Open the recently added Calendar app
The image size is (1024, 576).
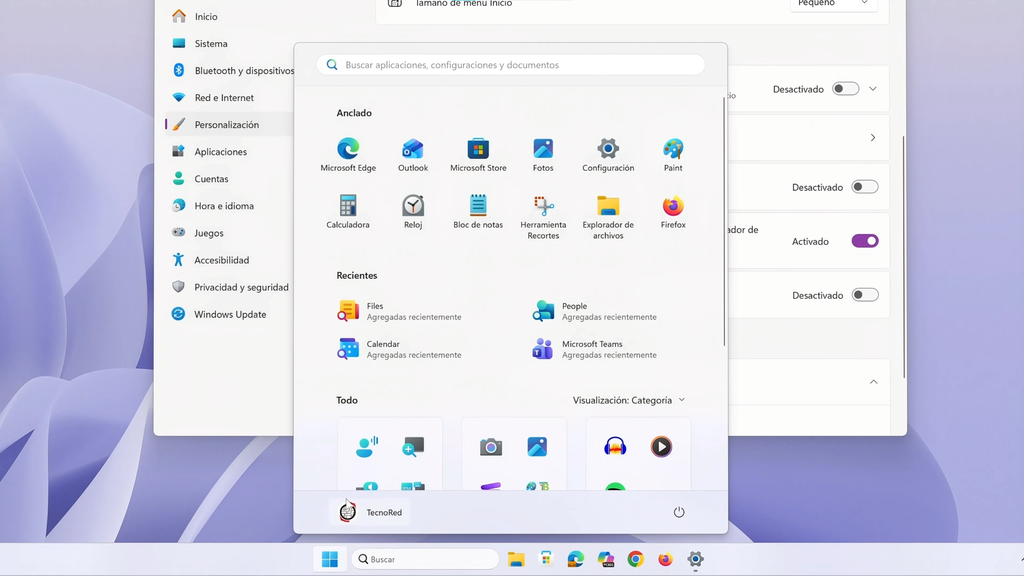click(400, 349)
